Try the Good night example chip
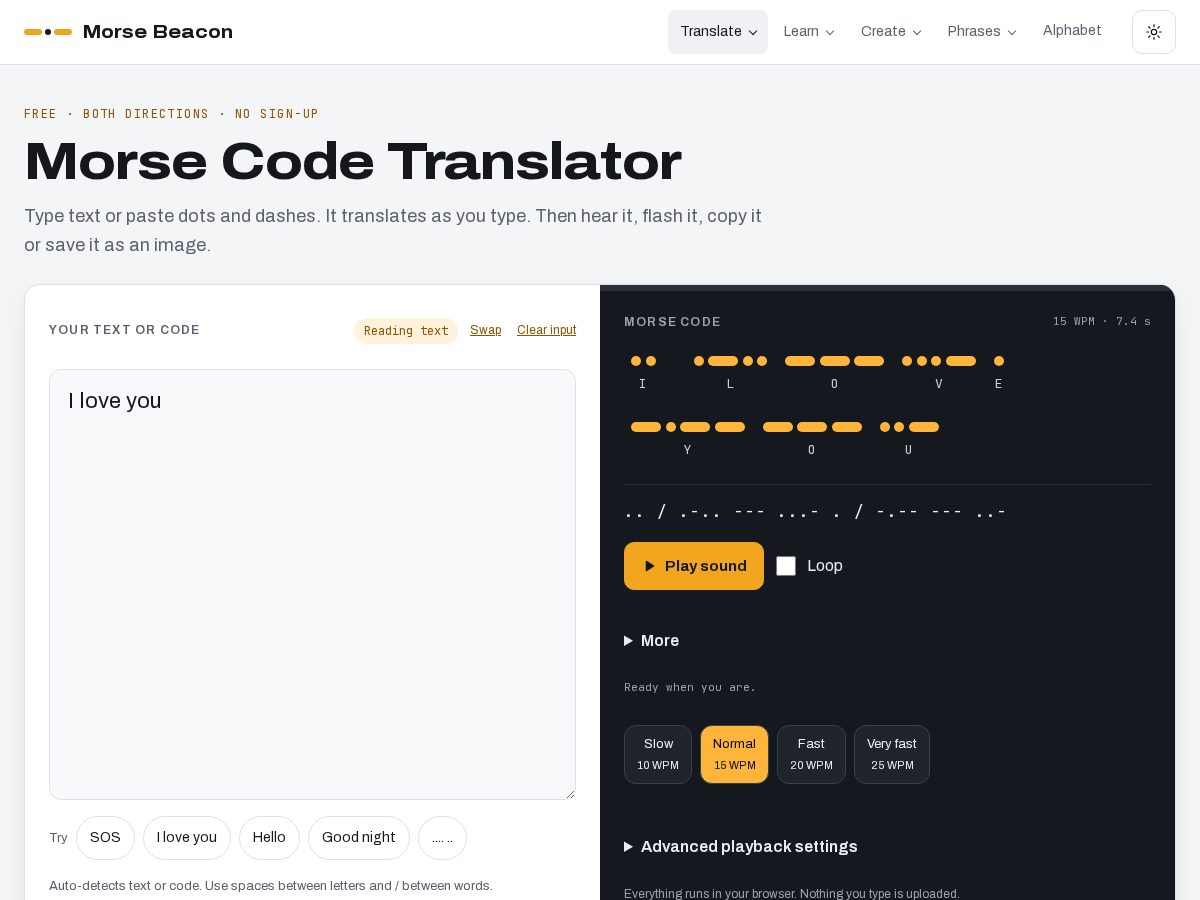Image resolution: width=1200 pixels, height=900 pixels. [x=359, y=838]
